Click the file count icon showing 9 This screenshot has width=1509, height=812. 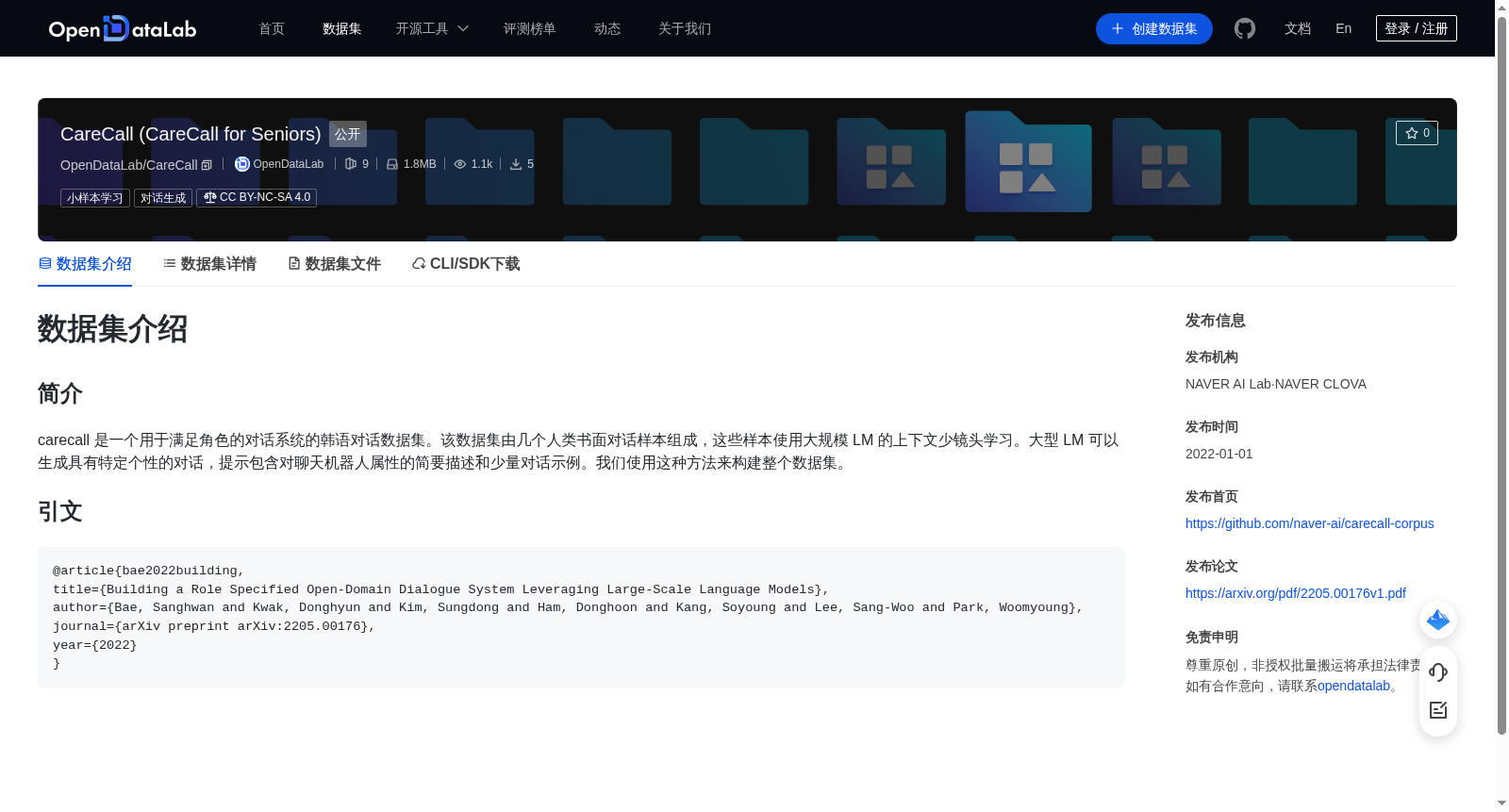coord(351,164)
